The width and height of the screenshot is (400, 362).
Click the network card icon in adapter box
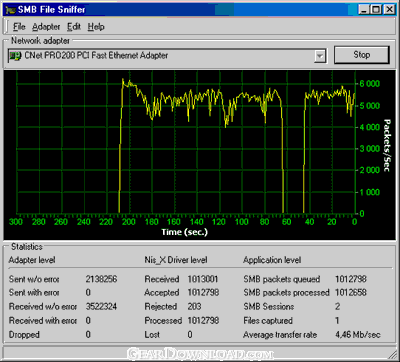tap(15, 56)
